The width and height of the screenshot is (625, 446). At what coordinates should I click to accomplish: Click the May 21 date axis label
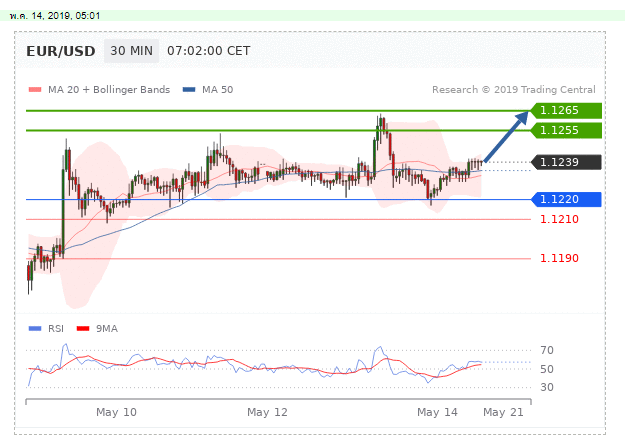tap(503, 412)
